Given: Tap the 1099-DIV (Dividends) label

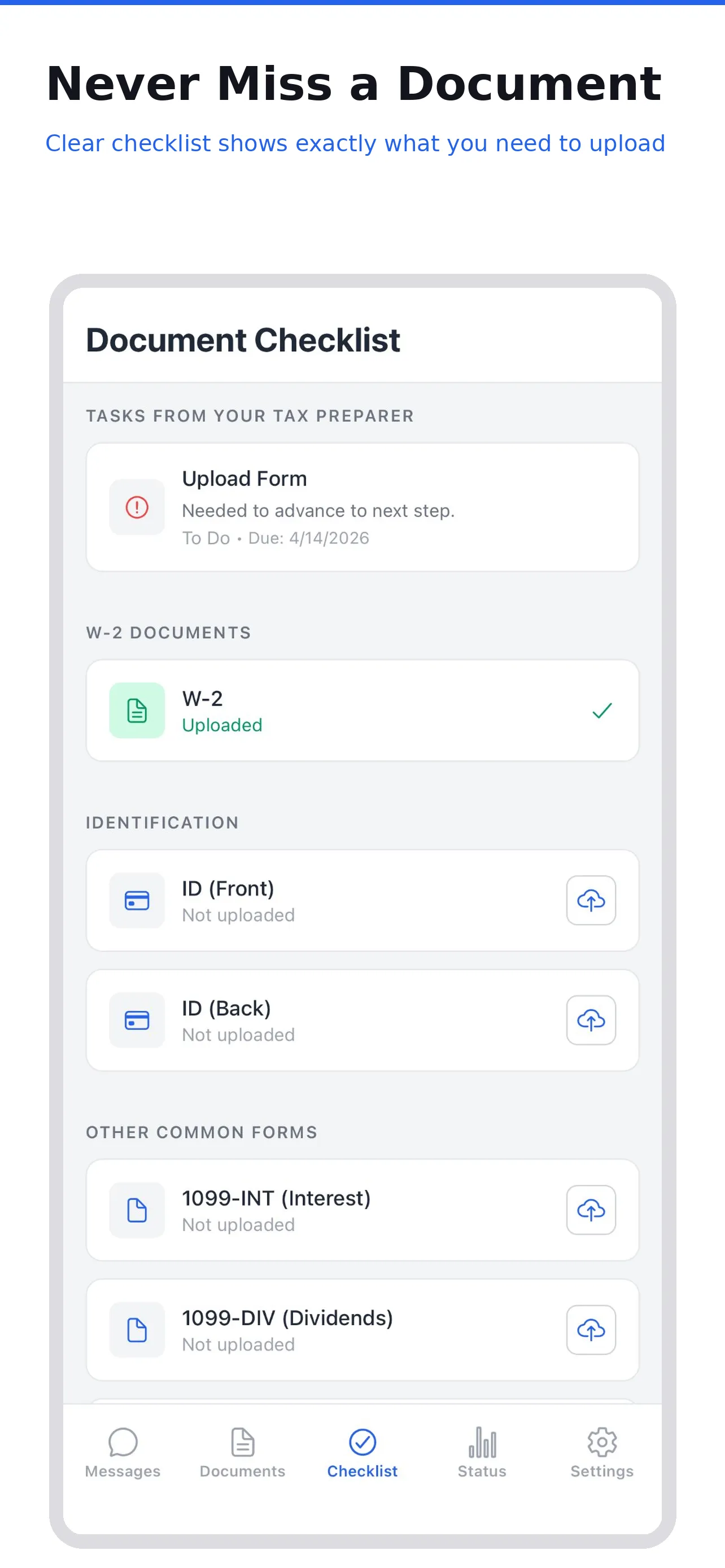Looking at the screenshot, I should point(287,1318).
